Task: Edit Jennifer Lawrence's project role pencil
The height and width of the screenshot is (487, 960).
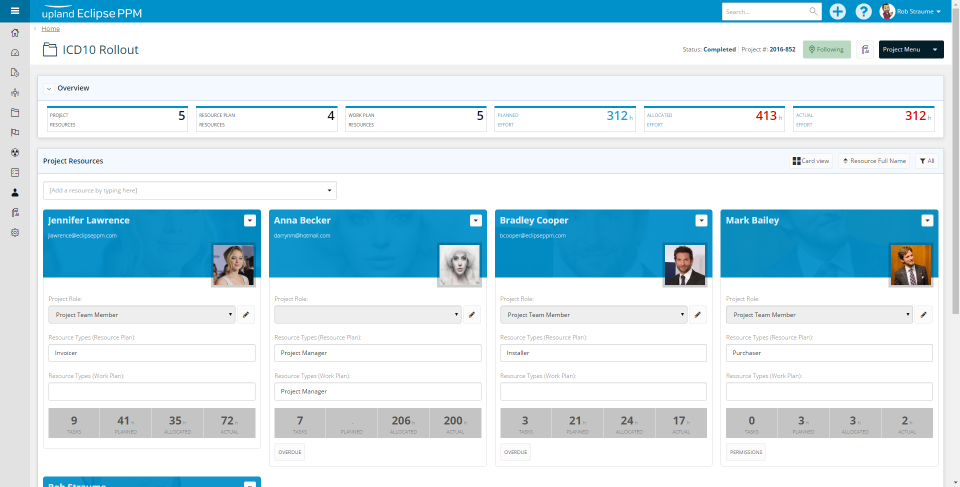Action: coord(246,315)
